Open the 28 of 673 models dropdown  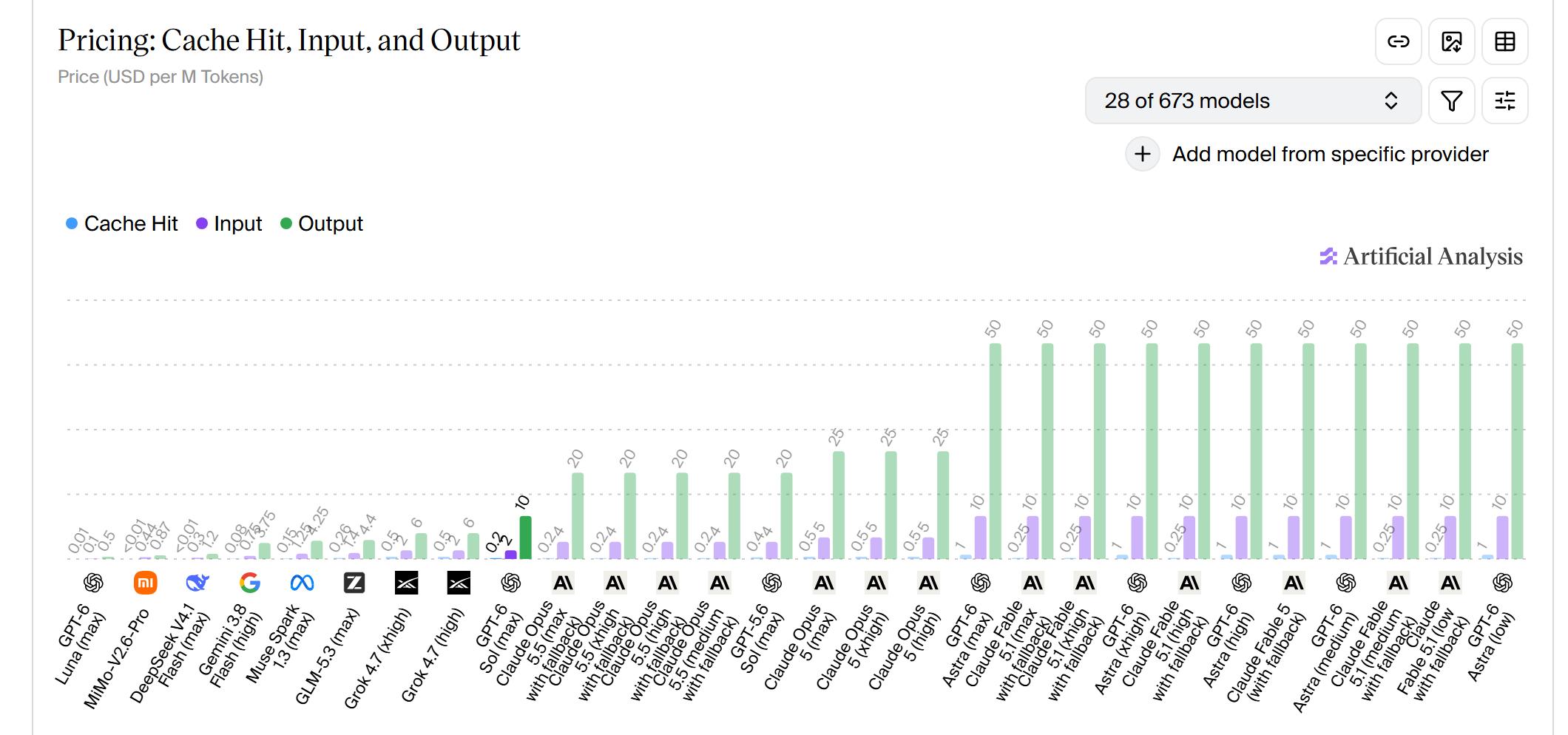[x=1253, y=101]
